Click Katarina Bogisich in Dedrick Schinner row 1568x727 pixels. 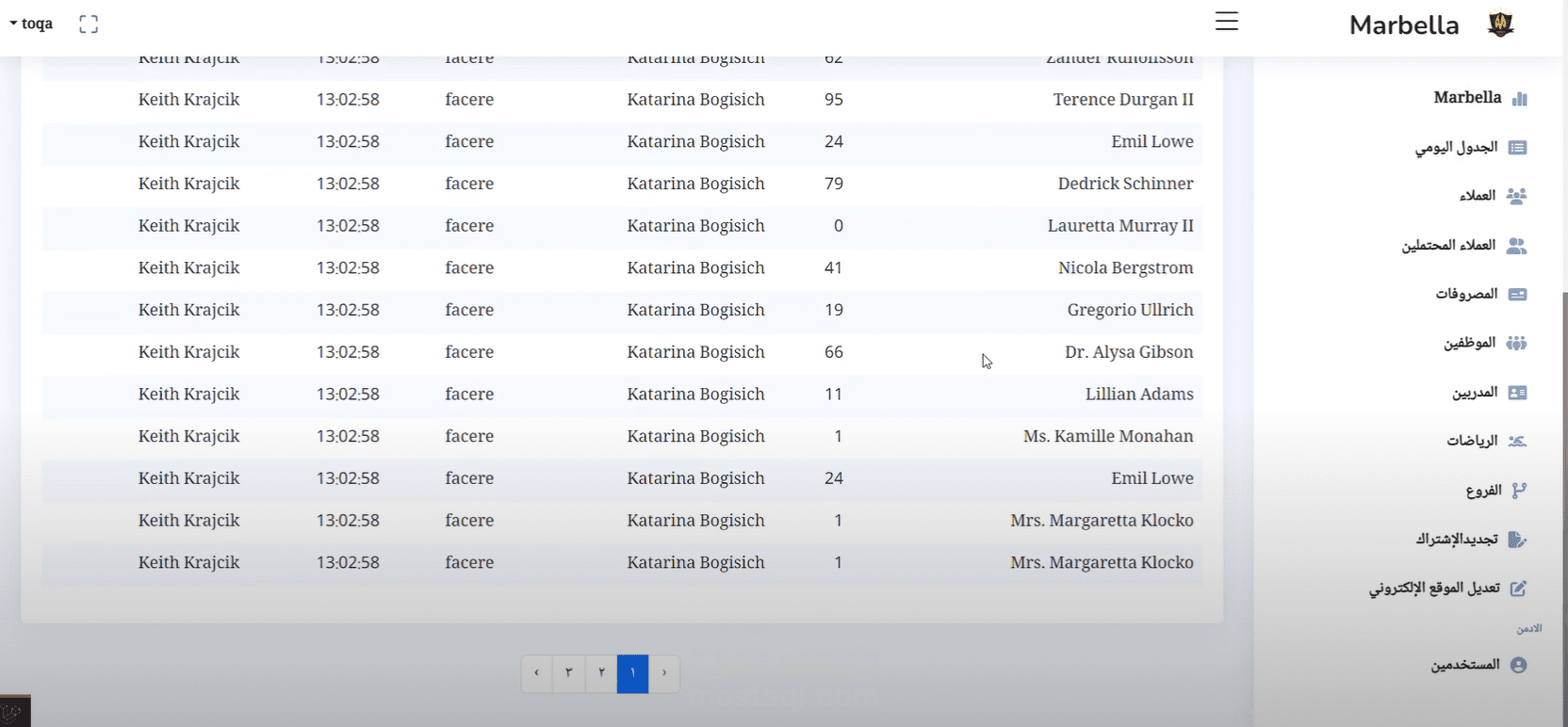point(695,184)
